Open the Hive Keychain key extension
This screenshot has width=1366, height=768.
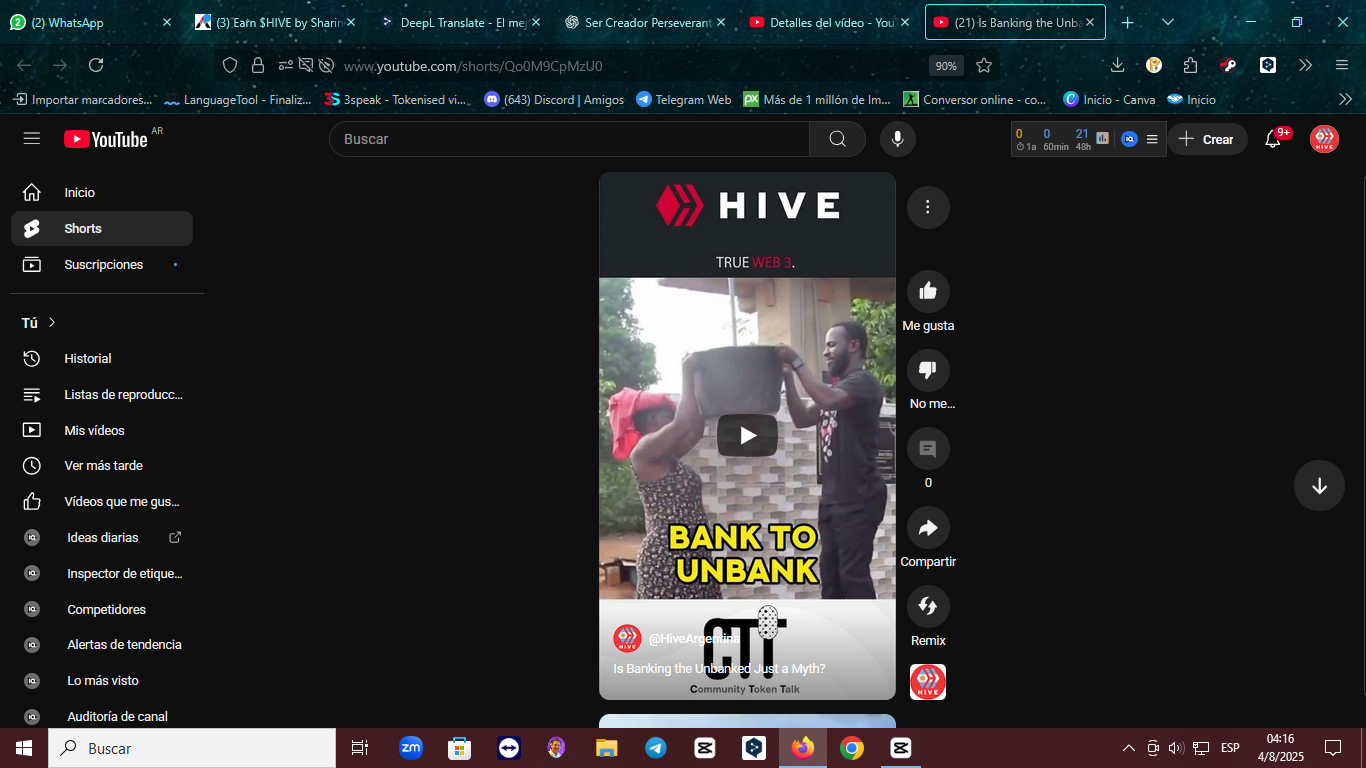point(1229,65)
